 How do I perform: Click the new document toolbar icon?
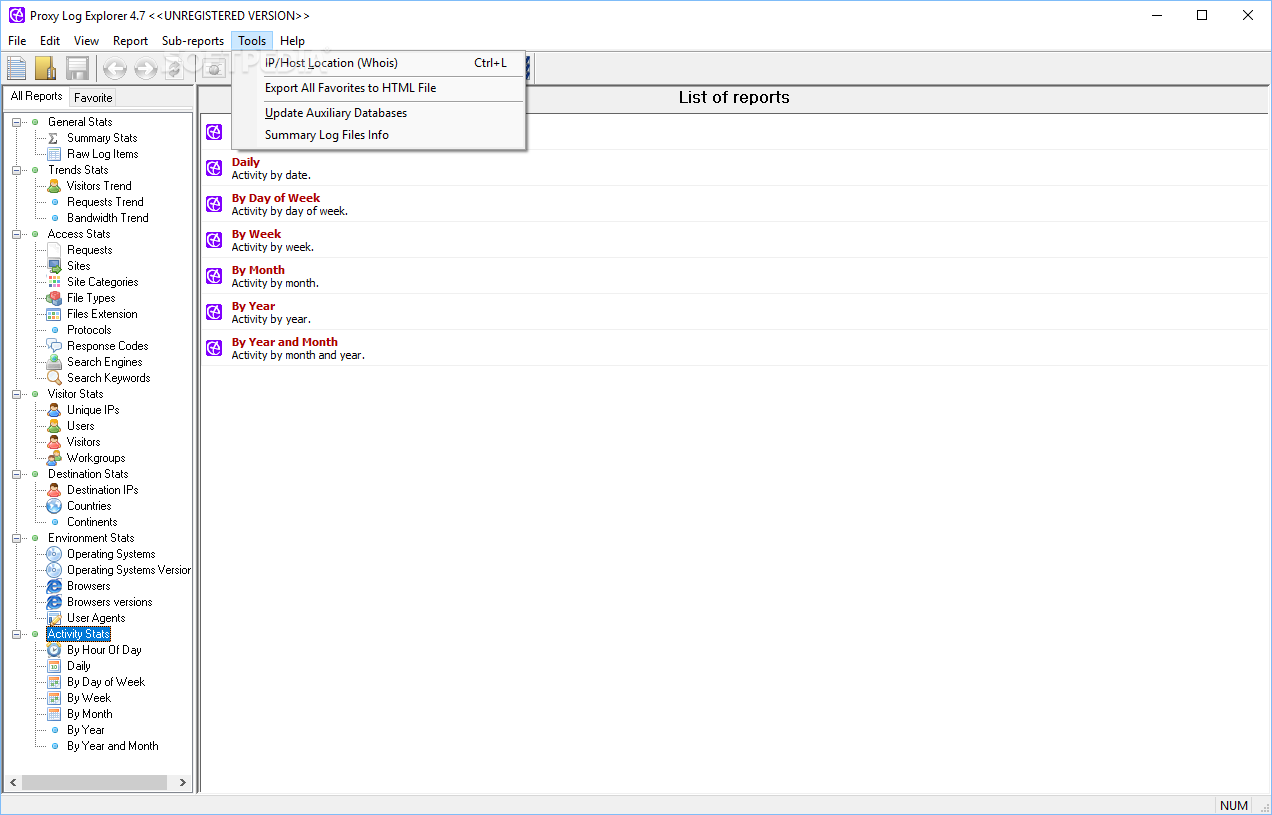click(x=17, y=68)
